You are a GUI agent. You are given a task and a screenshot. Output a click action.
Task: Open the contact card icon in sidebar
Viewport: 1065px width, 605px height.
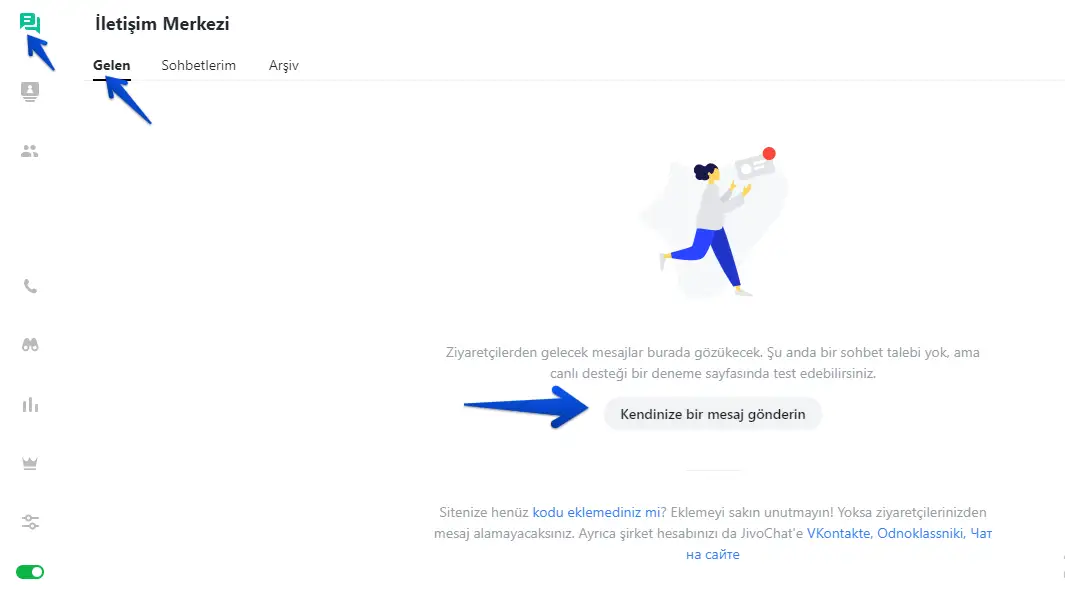point(30,91)
